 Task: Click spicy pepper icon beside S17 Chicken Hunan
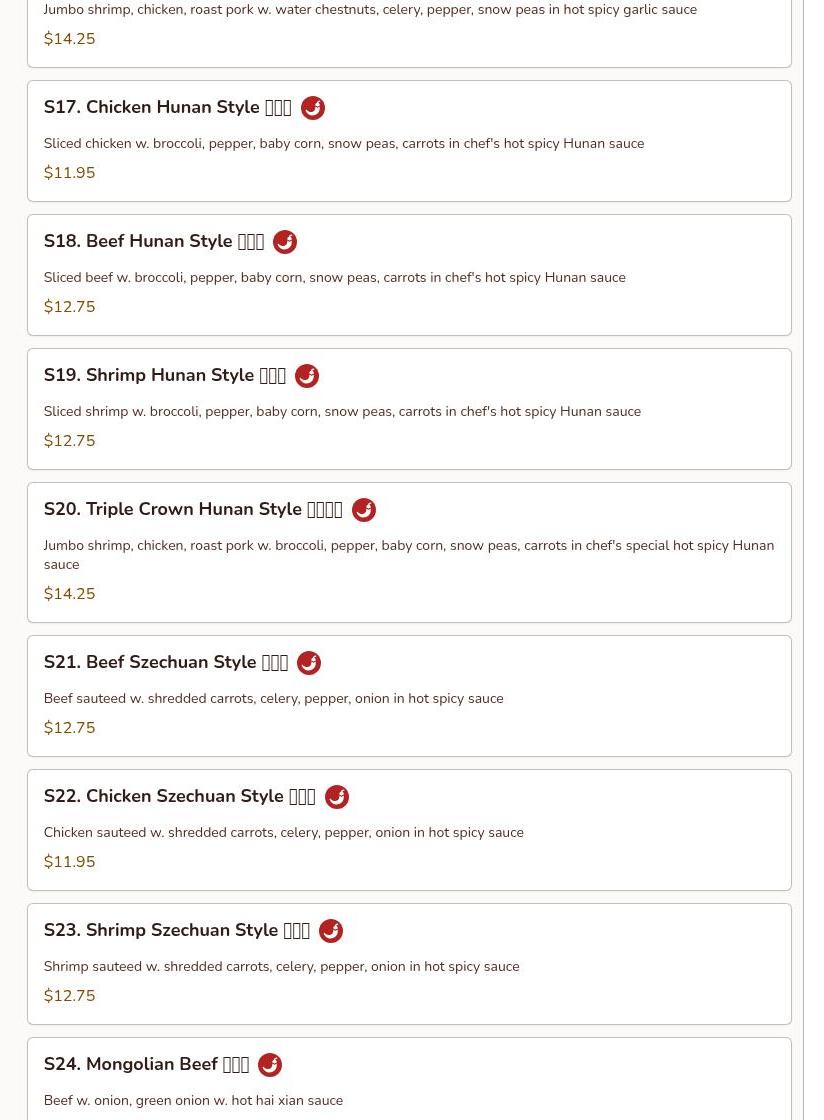(312, 108)
